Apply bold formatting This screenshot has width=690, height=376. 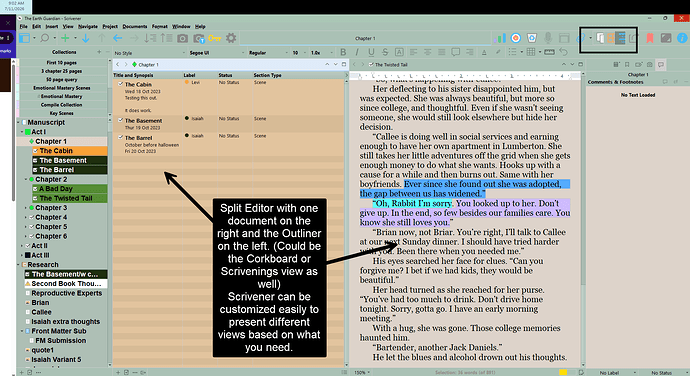(x=343, y=52)
